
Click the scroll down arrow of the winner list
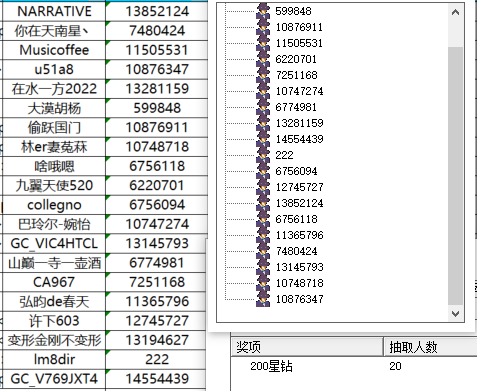click(x=455, y=313)
